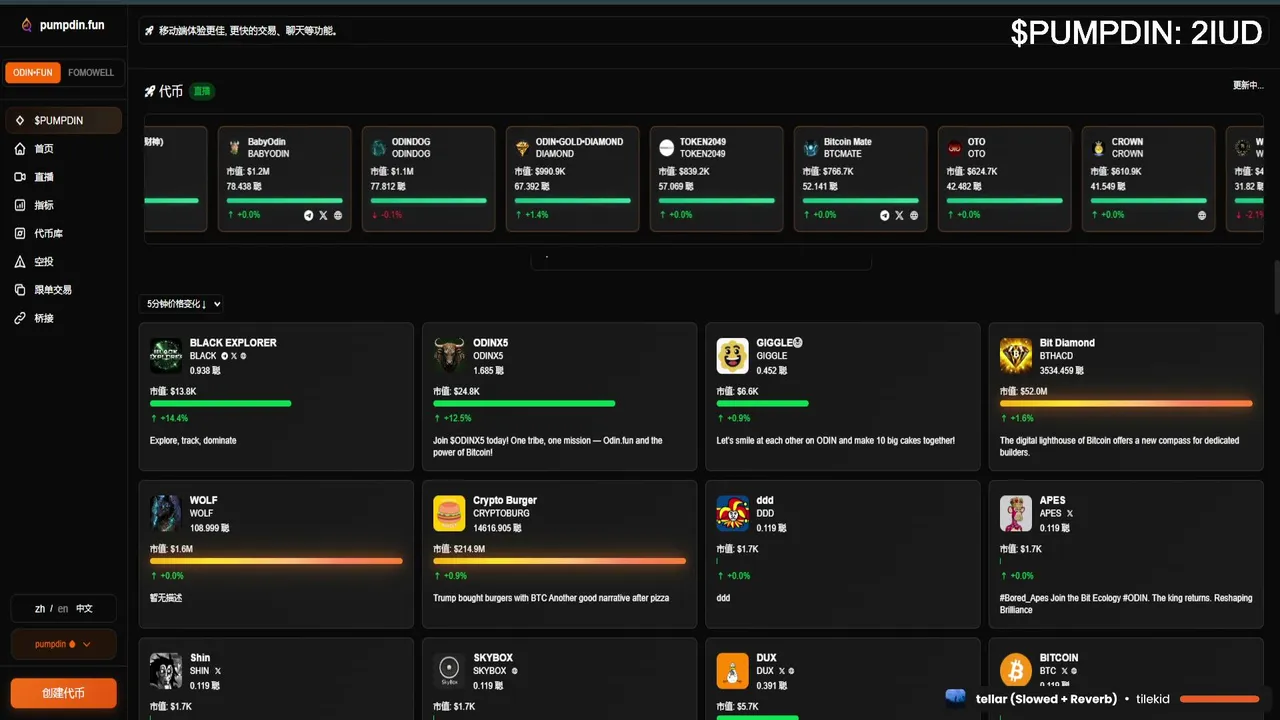Select the 桥接 menu item

63,318
